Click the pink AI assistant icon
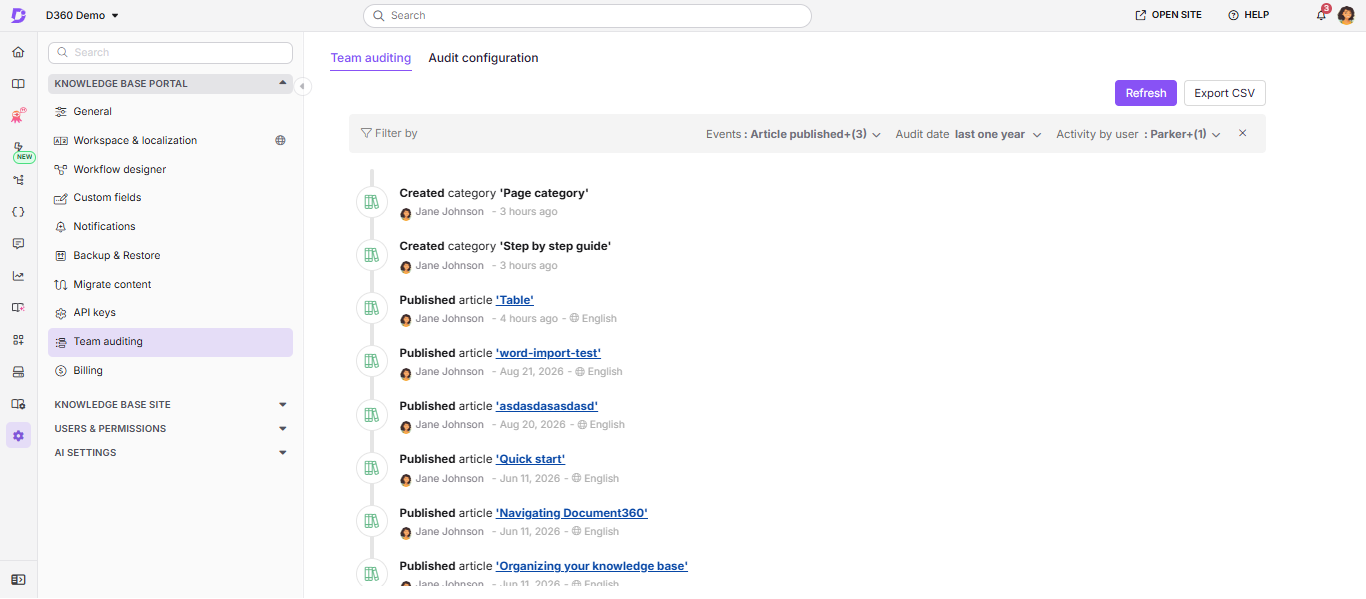Screen dimensions: 1366x599 pyautogui.click(x=18, y=116)
